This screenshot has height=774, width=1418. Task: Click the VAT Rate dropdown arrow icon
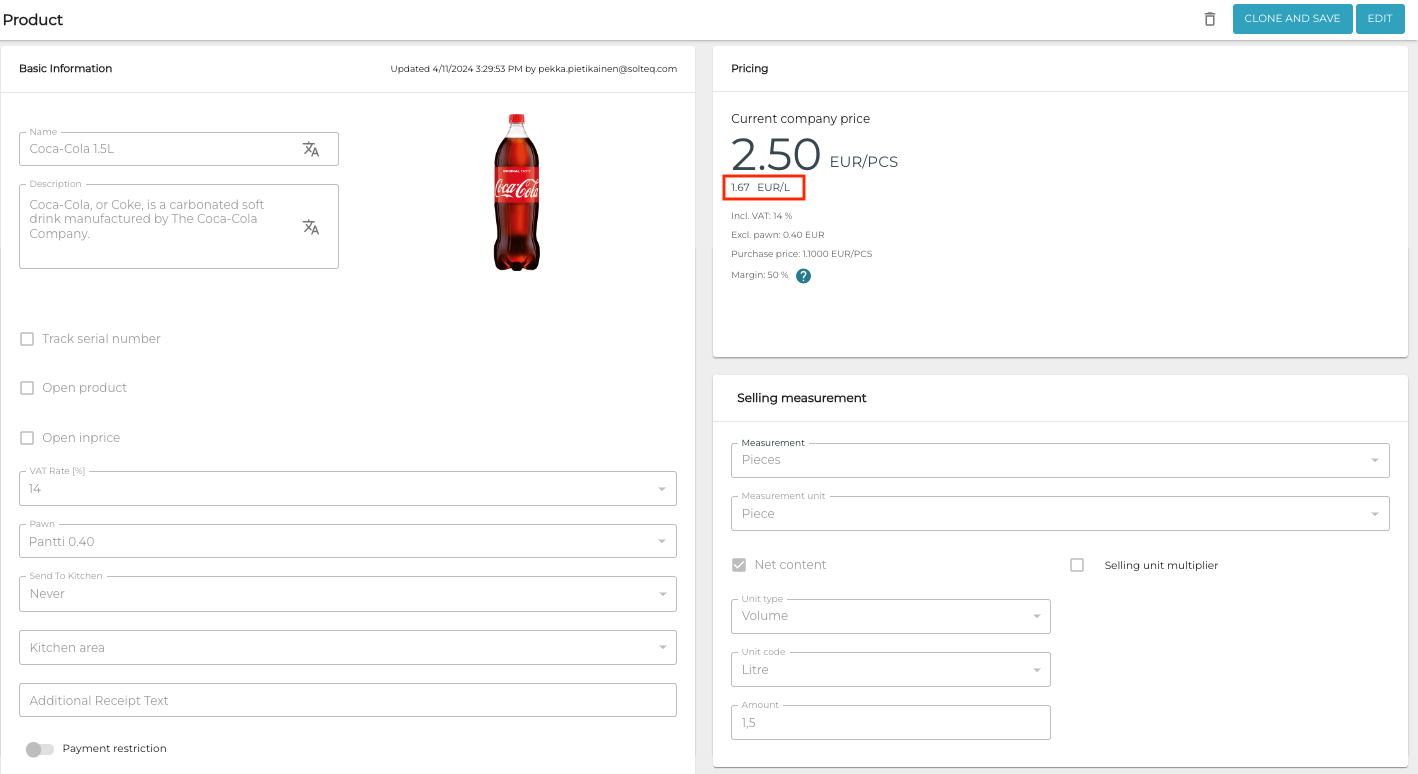point(661,488)
